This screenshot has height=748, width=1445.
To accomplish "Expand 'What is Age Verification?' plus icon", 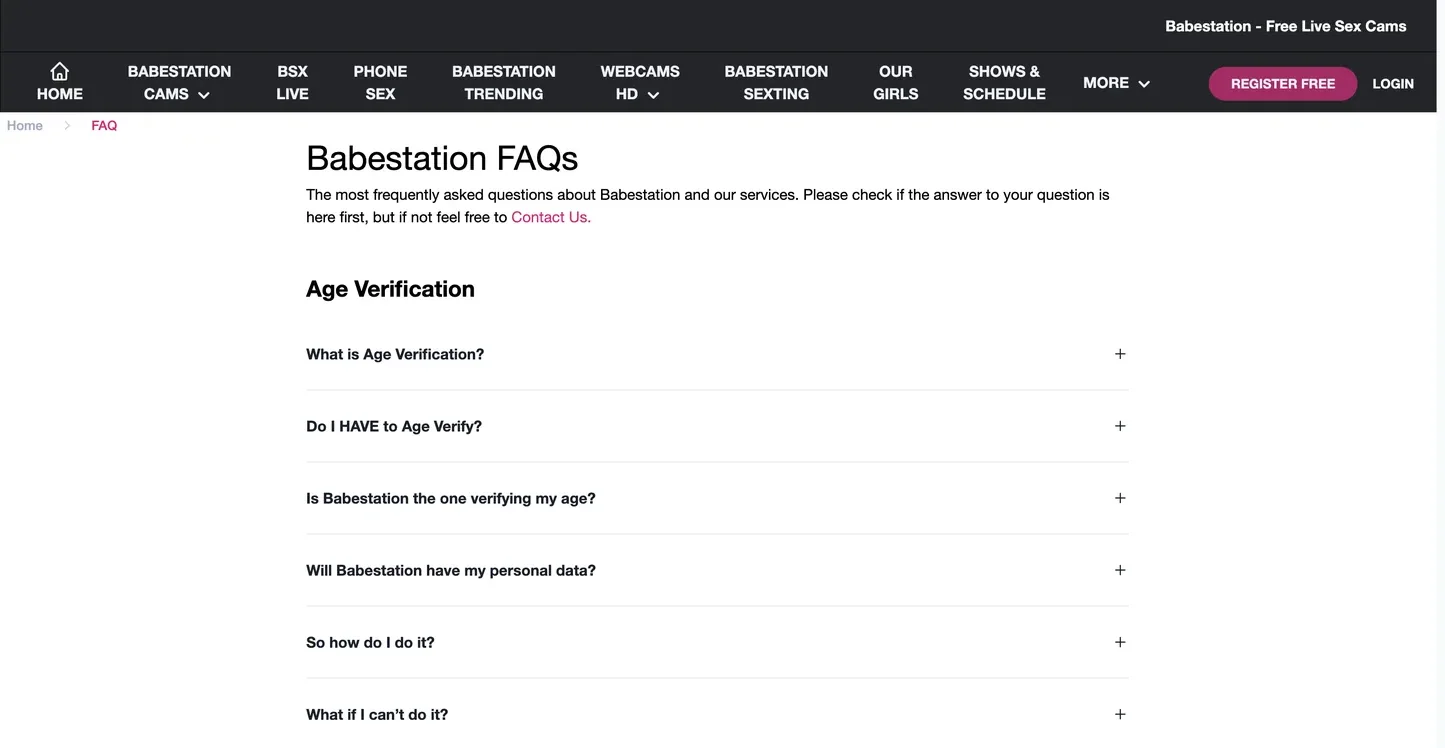I will click(1120, 354).
